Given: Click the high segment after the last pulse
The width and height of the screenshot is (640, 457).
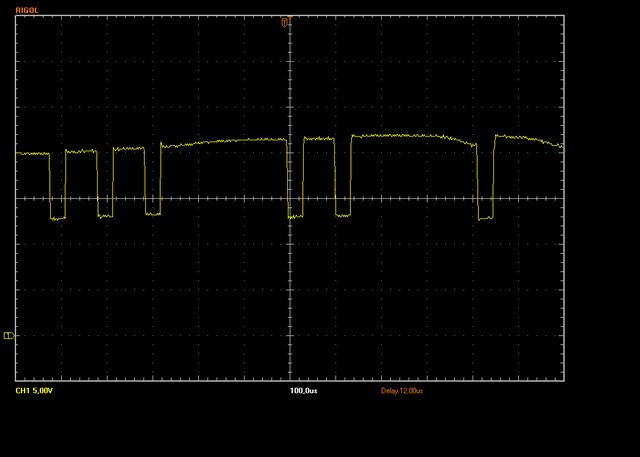Looking at the screenshot, I should click(527, 140).
